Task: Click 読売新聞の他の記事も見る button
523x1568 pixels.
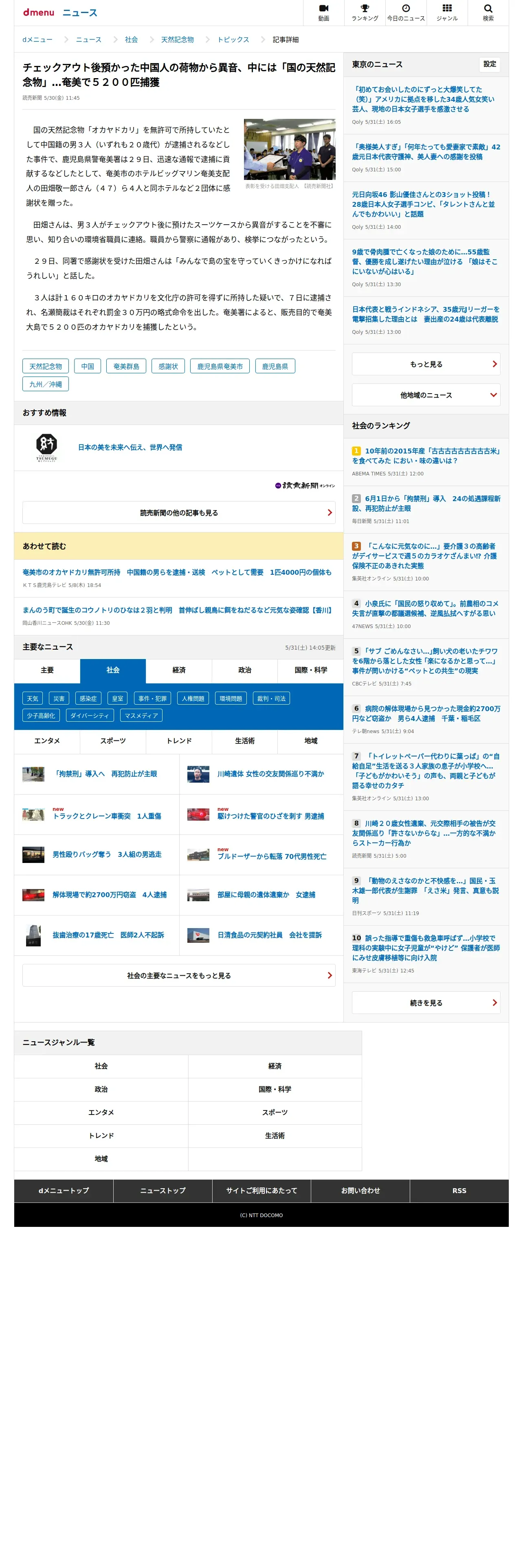Action: pos(178,512)
